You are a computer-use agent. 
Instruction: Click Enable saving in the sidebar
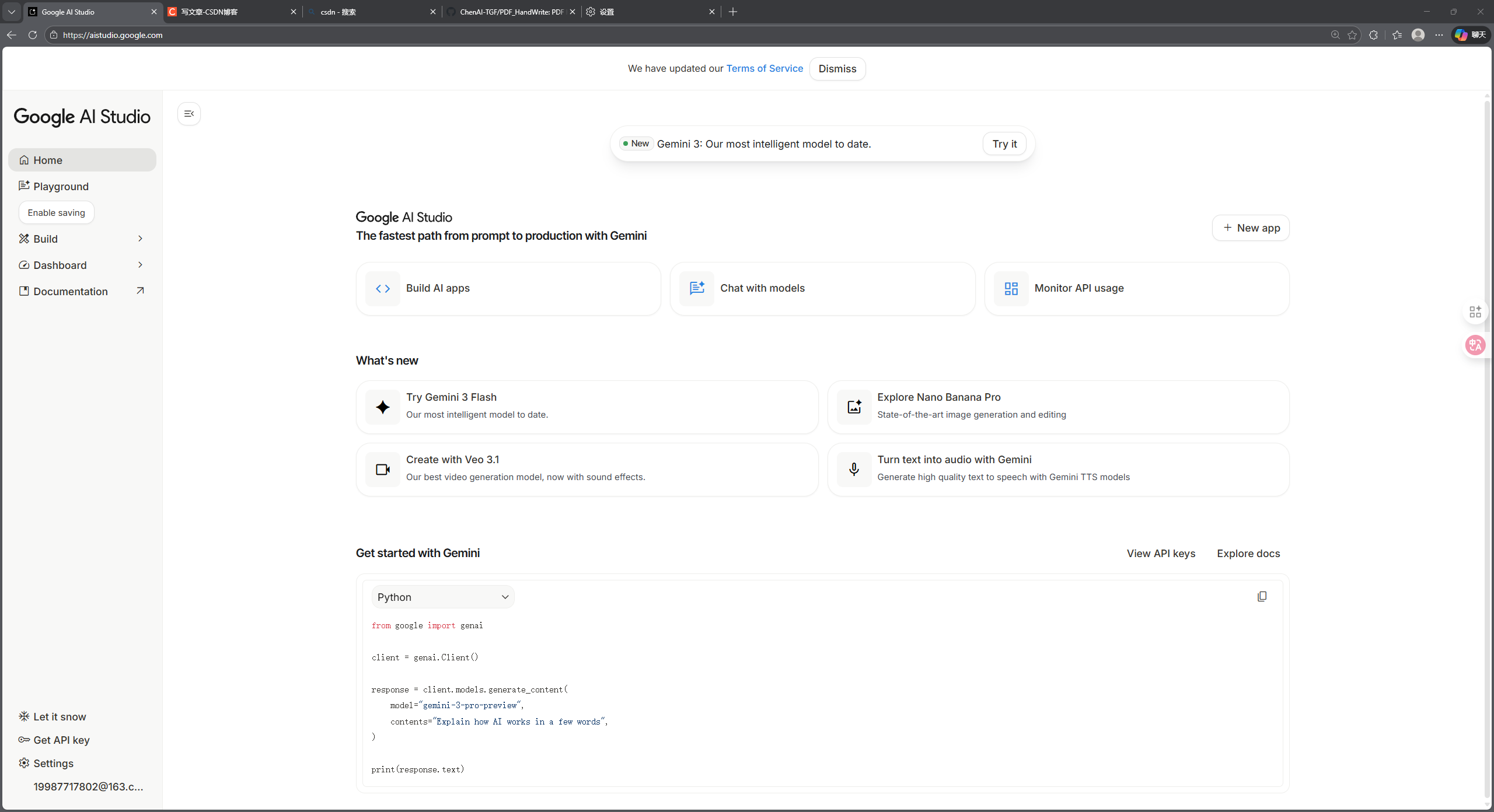point(56,212)
